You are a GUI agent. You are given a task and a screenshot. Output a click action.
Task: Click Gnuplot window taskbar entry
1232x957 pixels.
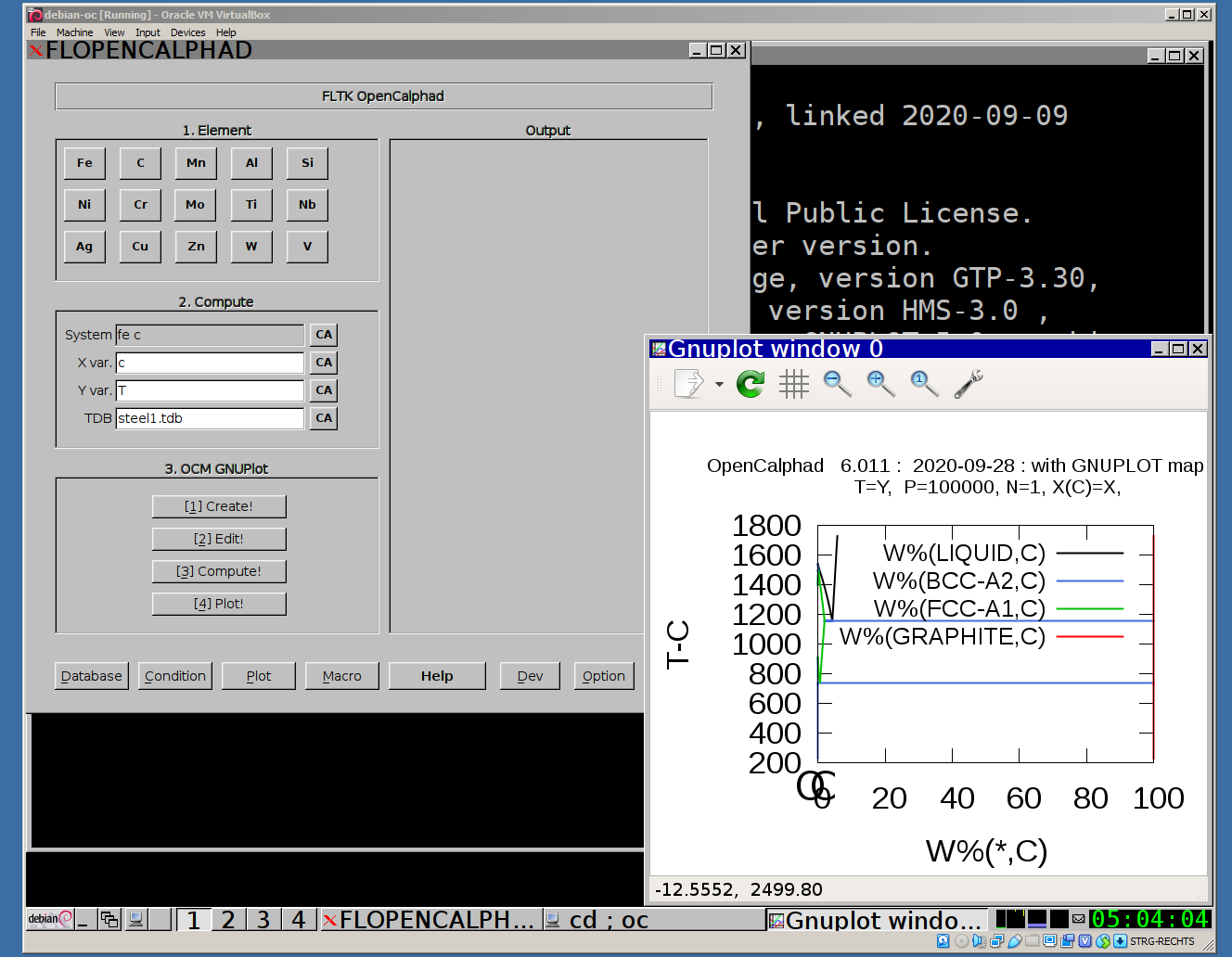click(x=878, y=919)
